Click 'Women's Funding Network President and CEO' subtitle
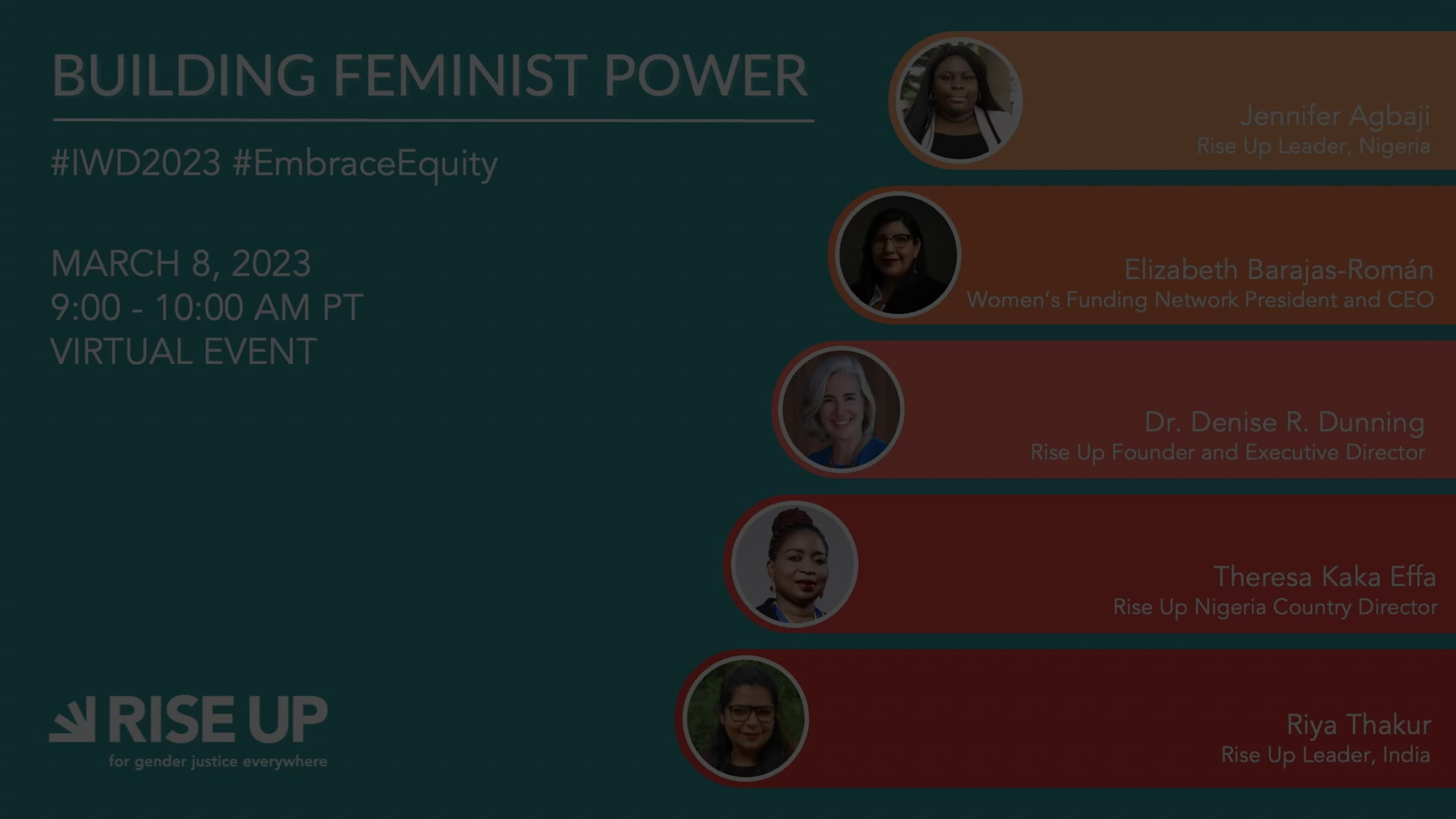Image resolution: width=1456 pixels, height=819 pixels. [1200, 300]
